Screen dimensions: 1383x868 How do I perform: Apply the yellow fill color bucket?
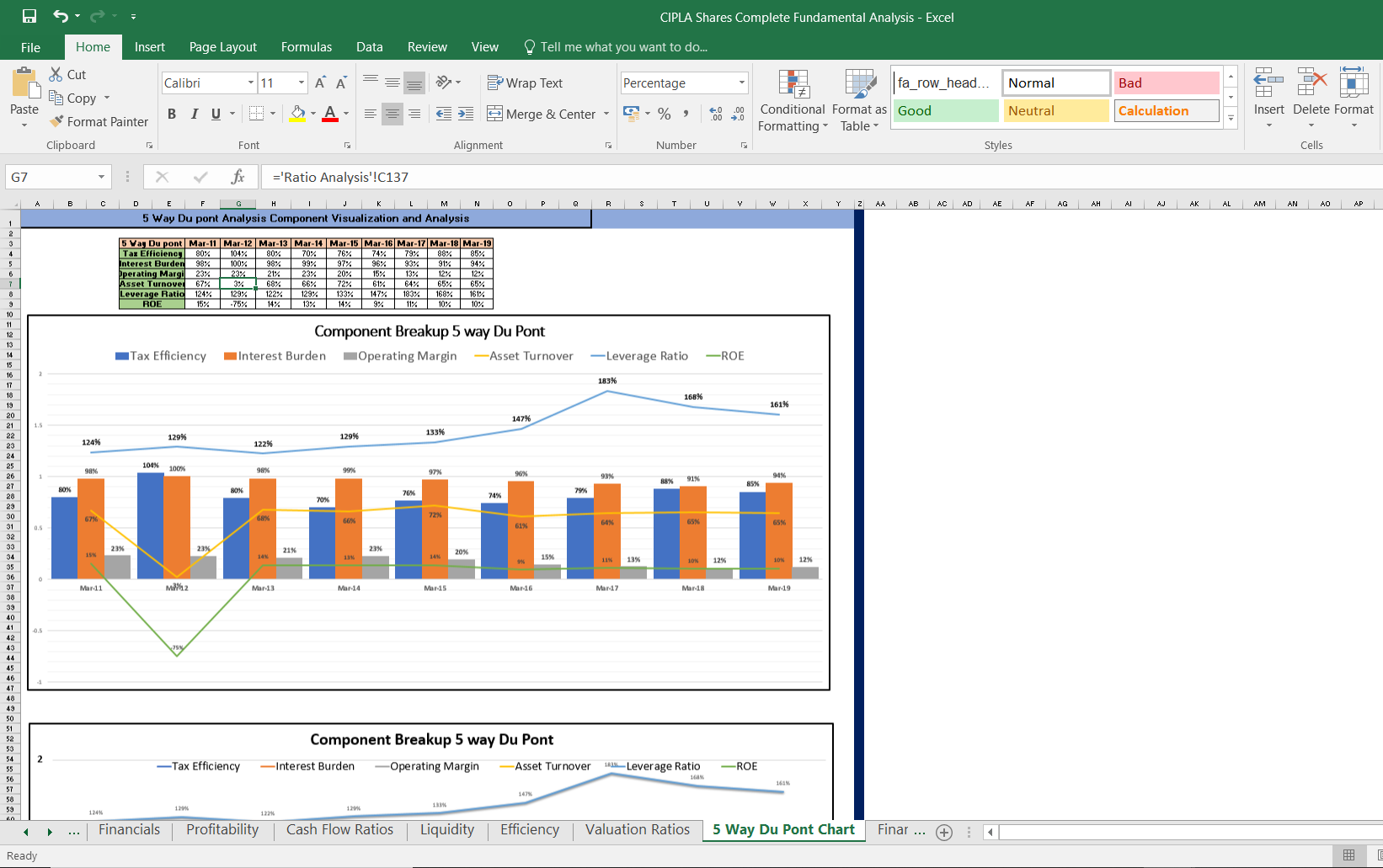[x=297, y=114]
